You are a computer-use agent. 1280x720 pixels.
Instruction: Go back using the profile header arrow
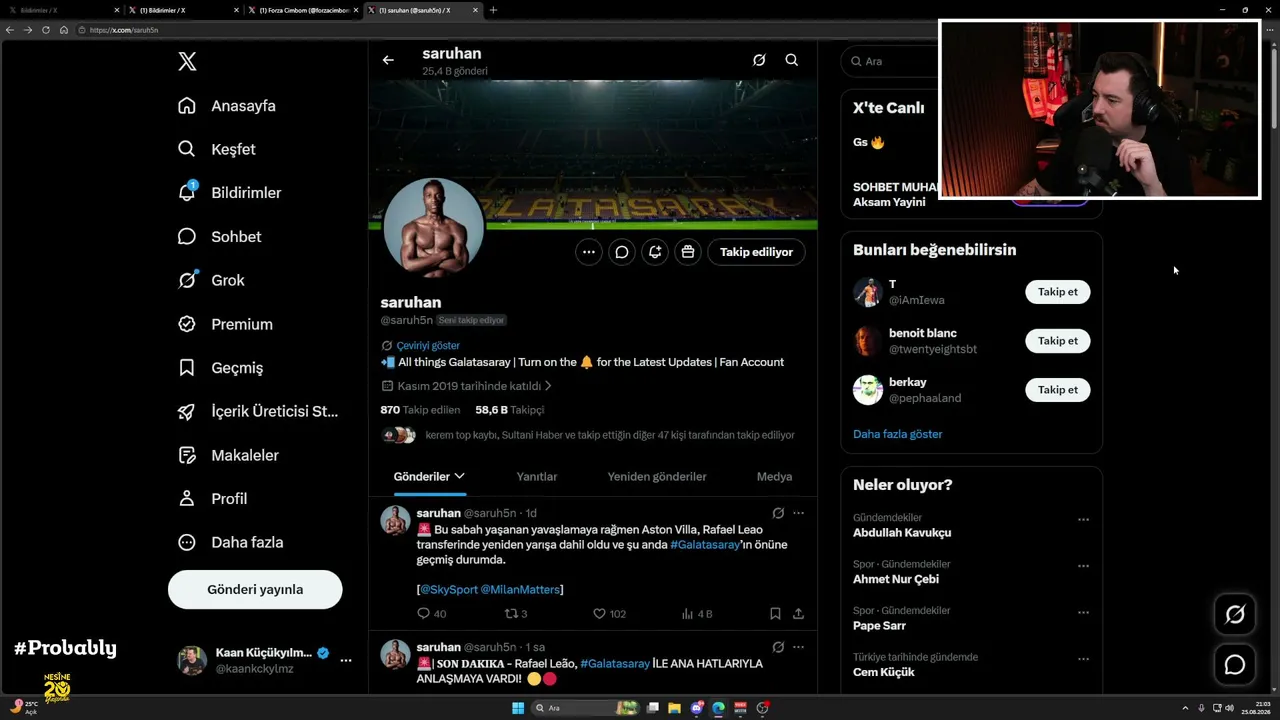pos(388,60)
